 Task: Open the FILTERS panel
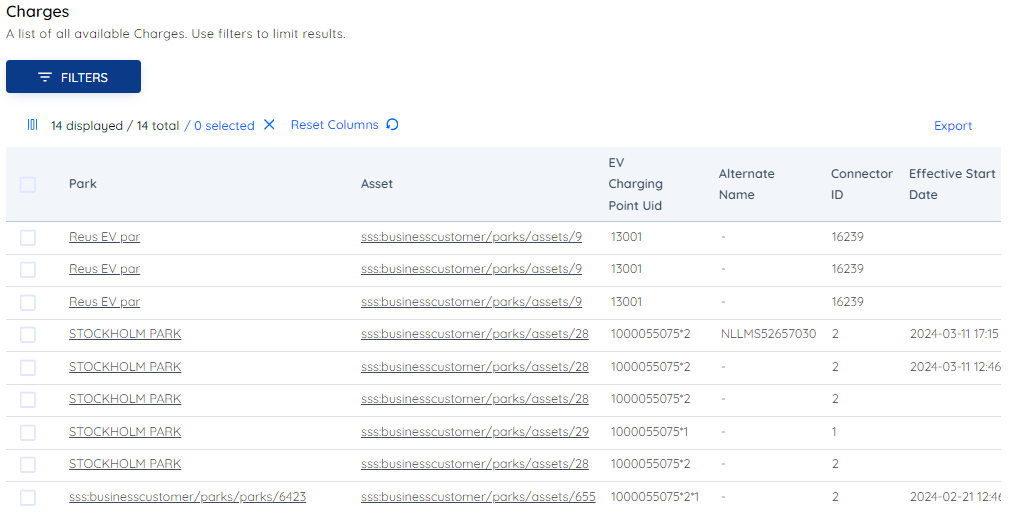pyautogui.click(x=73, y=77)
